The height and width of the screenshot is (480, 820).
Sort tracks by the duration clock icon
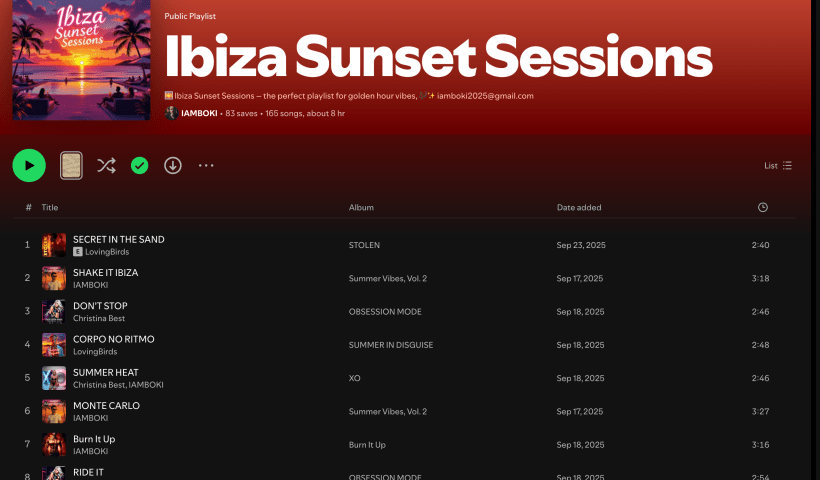[x=763, y=208]
